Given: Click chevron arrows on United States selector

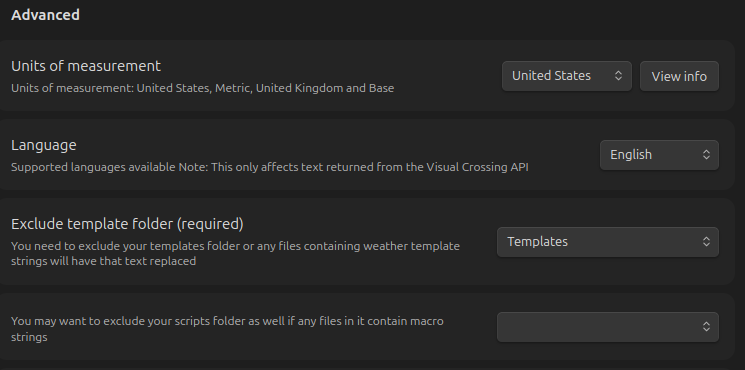Looking at the screenshot, I should click(x=618, y=76).
